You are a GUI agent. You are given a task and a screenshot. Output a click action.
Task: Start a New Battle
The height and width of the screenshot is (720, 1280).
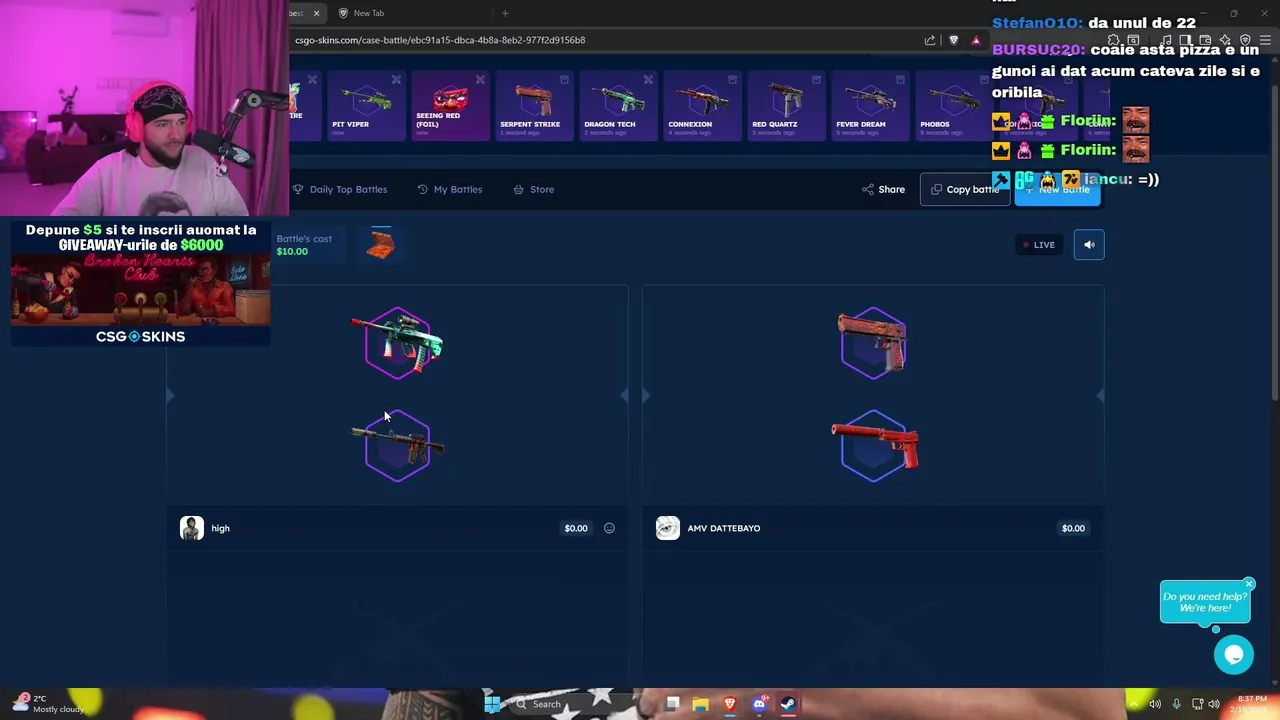coord(1057,189)
